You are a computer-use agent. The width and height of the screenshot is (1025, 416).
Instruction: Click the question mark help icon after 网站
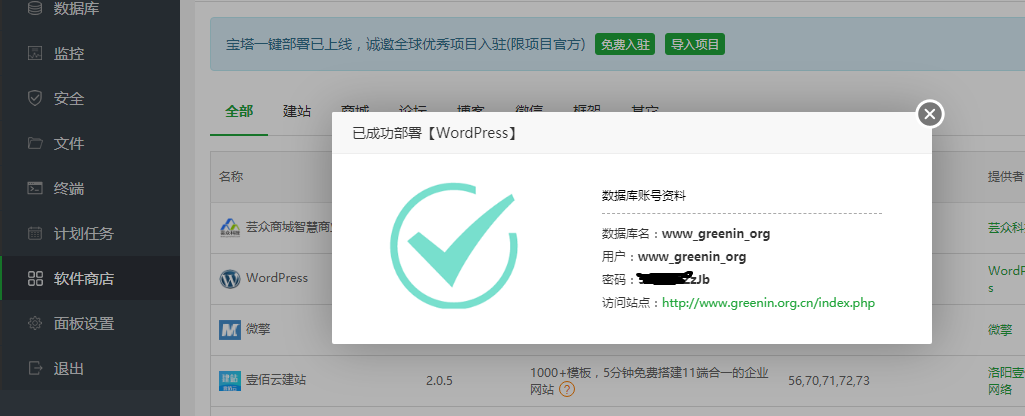(x=567, y=390)
